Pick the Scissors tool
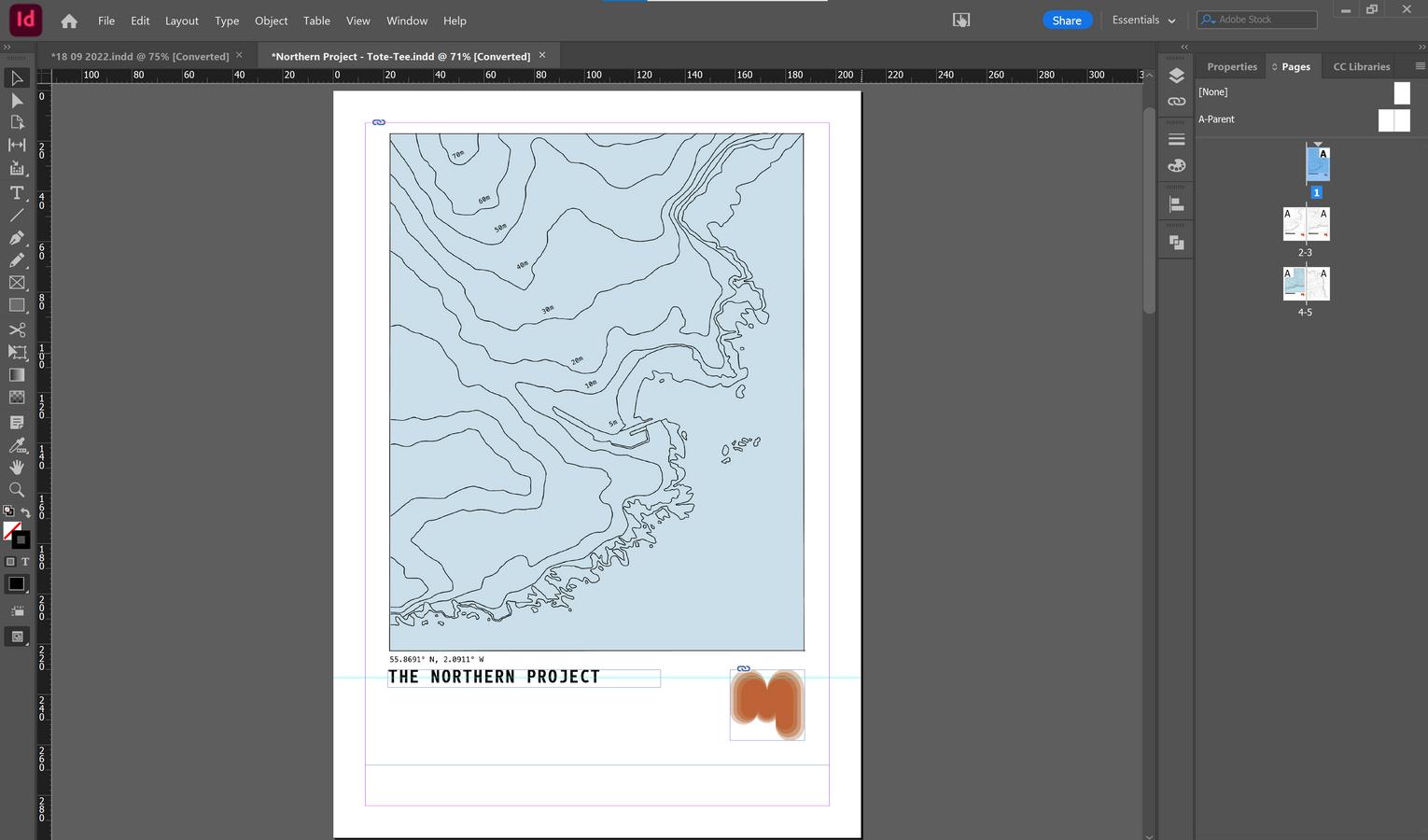 [x=17, y=329]
